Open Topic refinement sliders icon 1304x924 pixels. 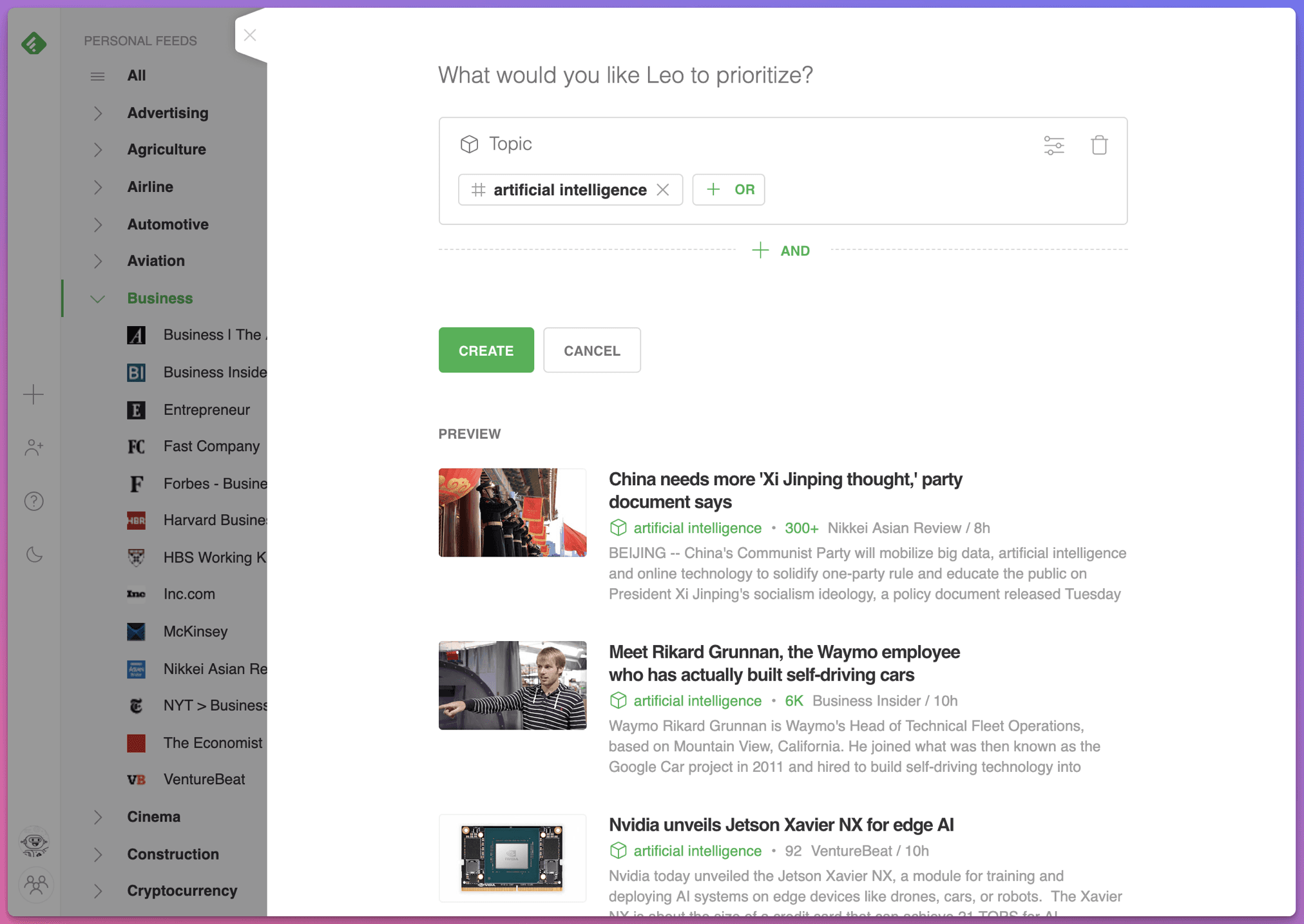click(1054, 145)
